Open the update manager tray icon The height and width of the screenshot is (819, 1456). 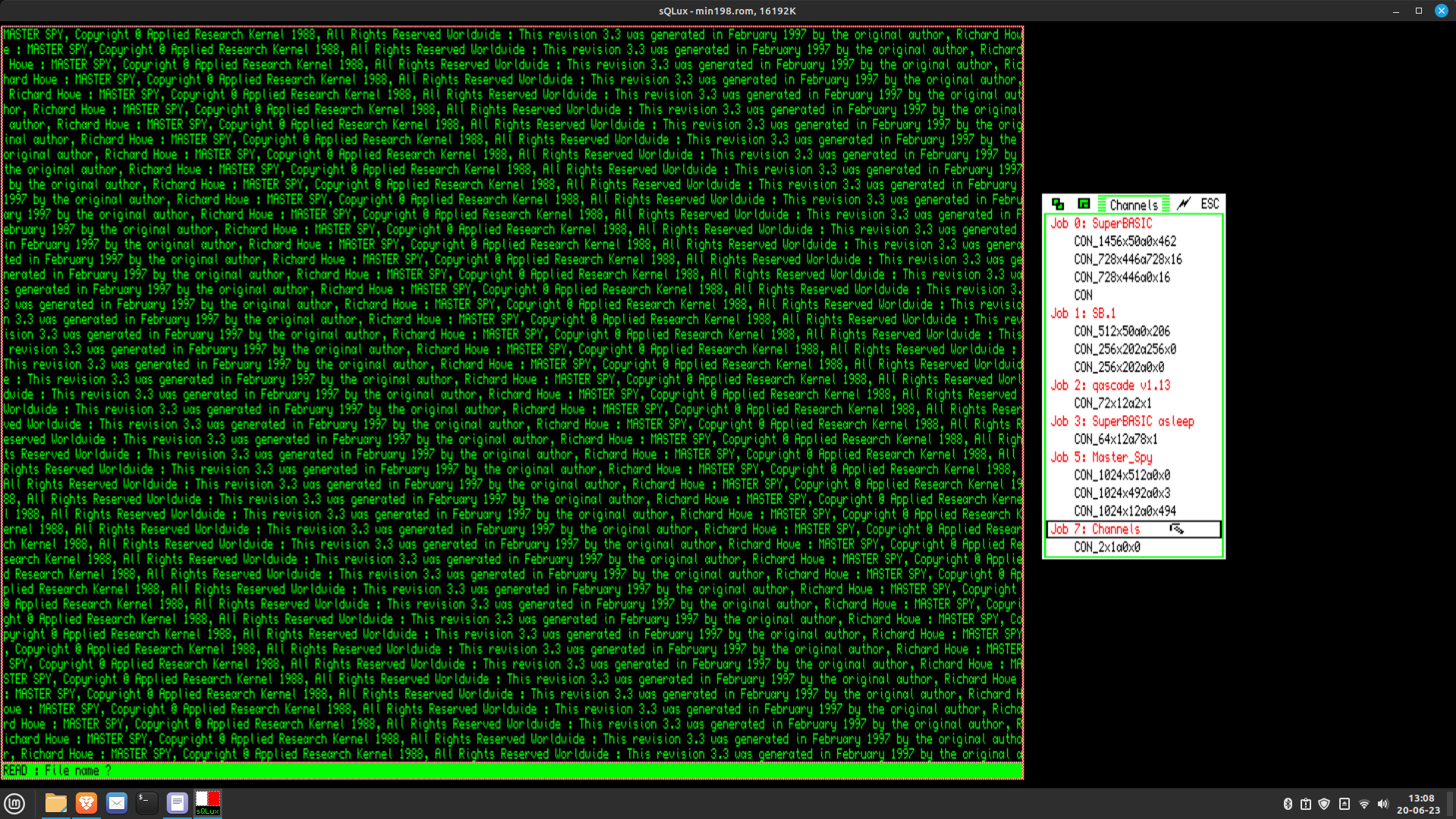1345,804
